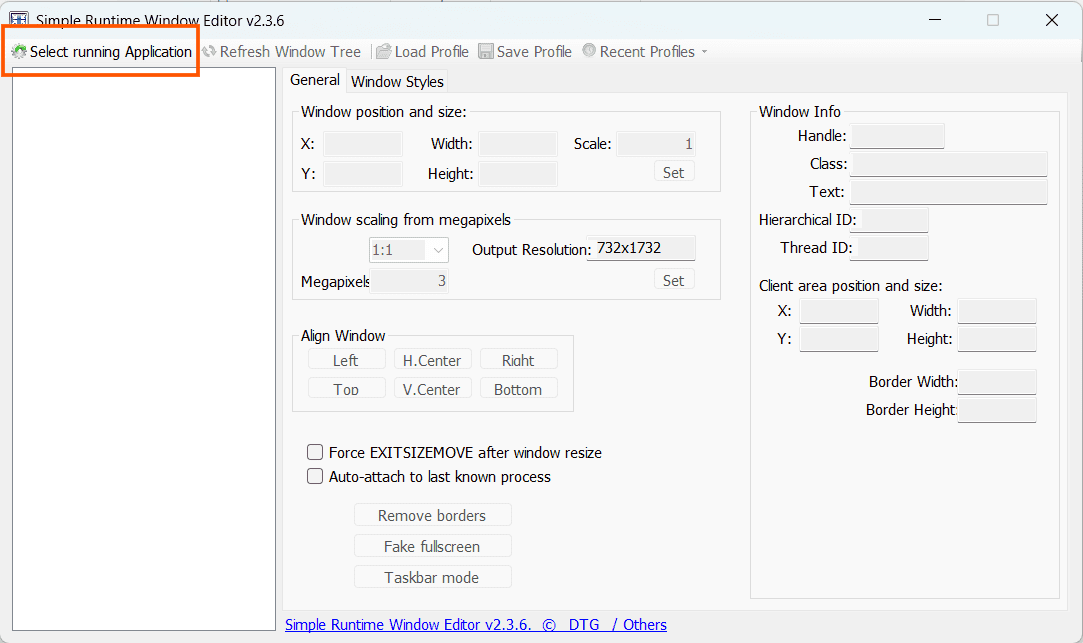Viewport: 1083px width, 643px height.
Task: Click the Load Profile folder icon
Action: [x=383, y=52]
